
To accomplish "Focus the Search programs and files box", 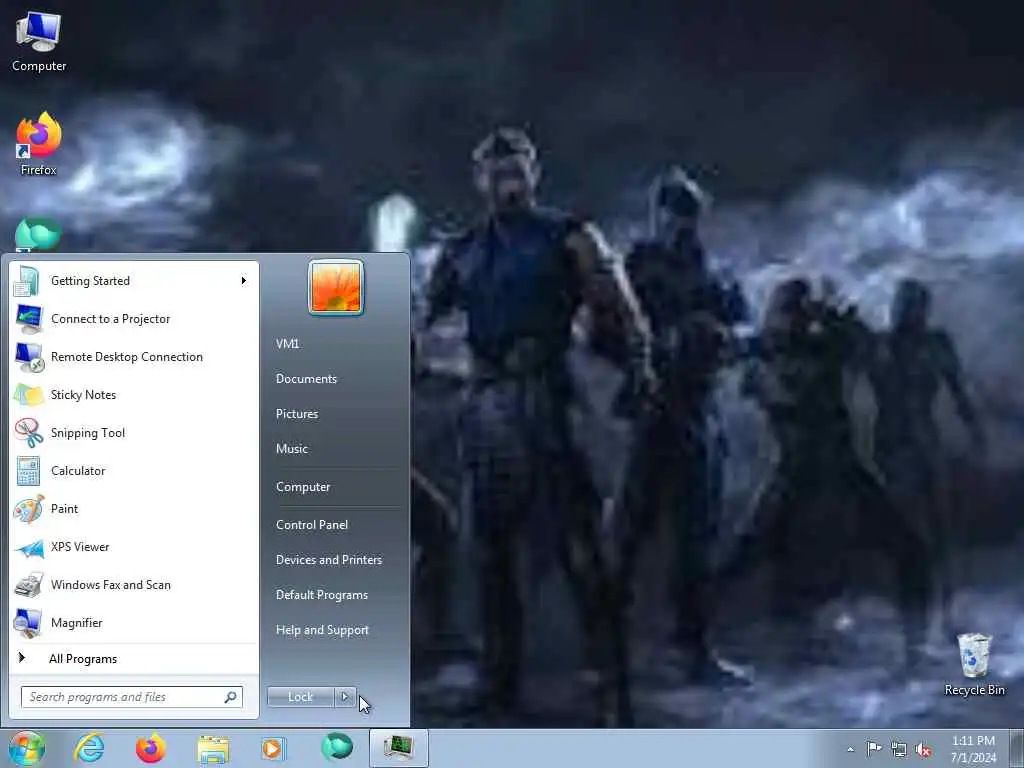I will [x=131, y=697].
